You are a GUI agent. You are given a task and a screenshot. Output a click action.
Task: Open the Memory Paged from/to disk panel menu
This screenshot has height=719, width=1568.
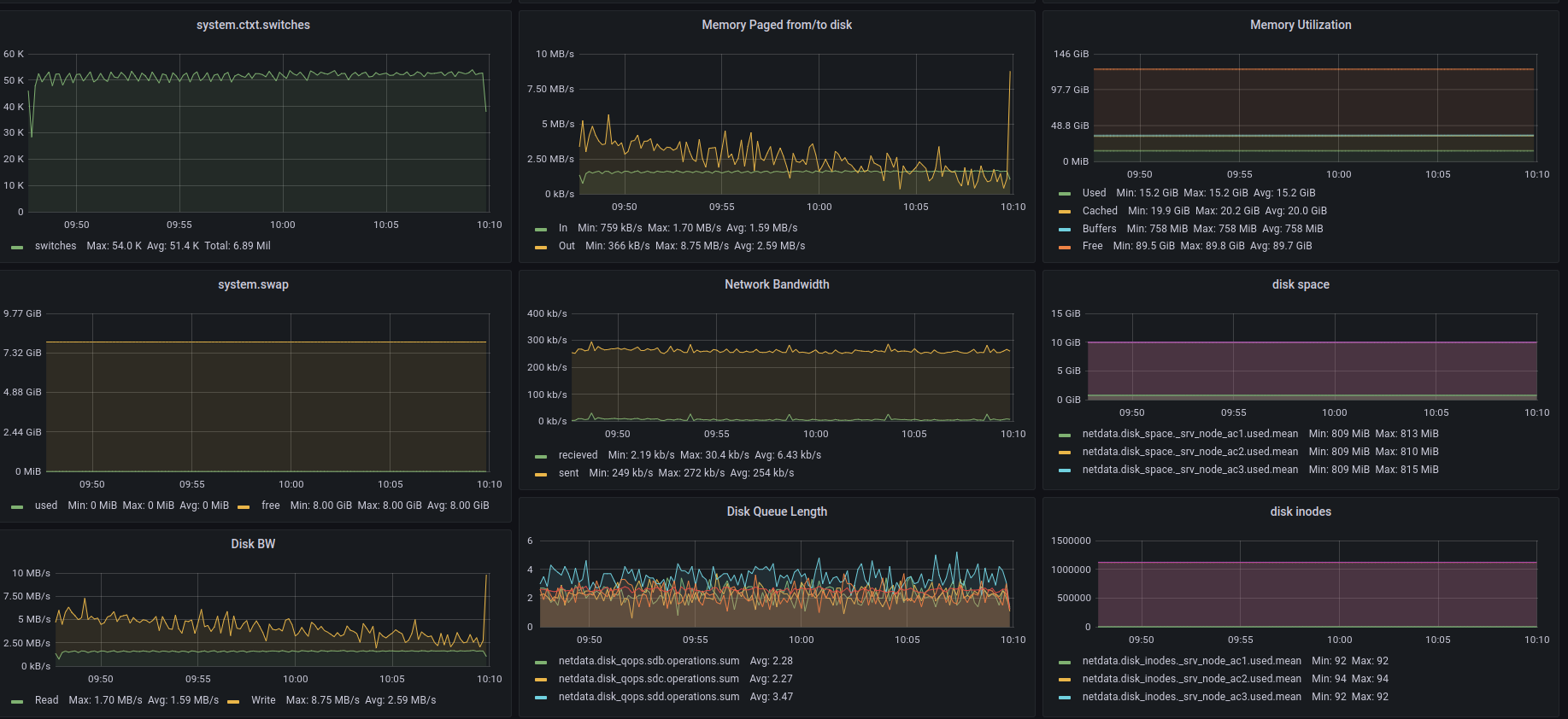pos(776,25)
